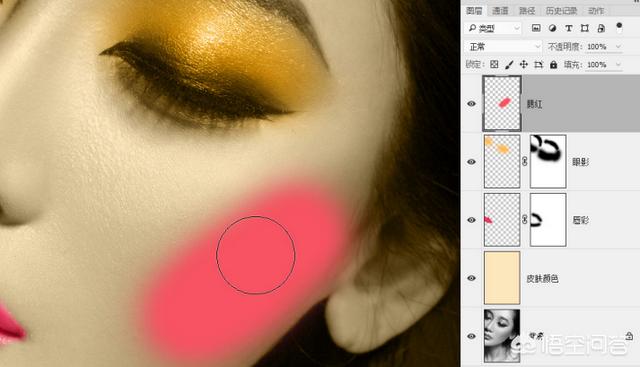Image resolution: width=640 pixels, height=367 pixels.
Task: Select the 眼影 layer name
Action: pos(580,162)
